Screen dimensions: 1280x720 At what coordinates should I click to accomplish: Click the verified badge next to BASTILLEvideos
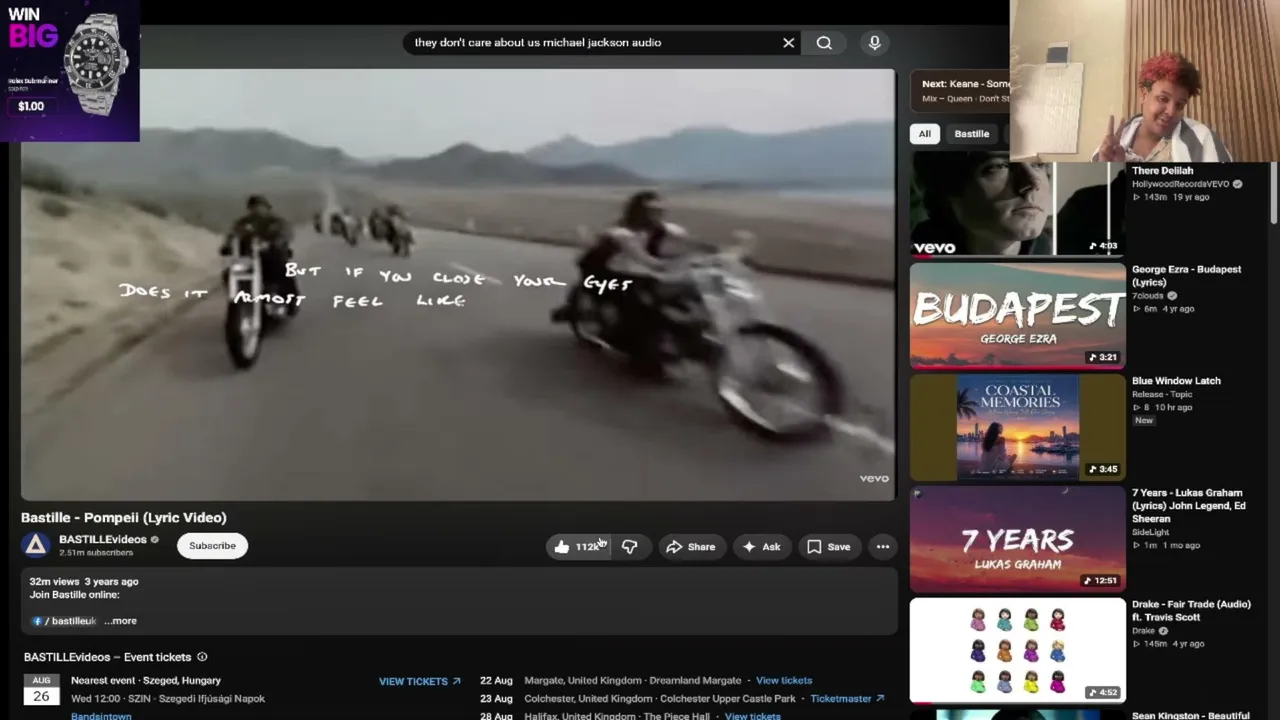pos(154,540)
